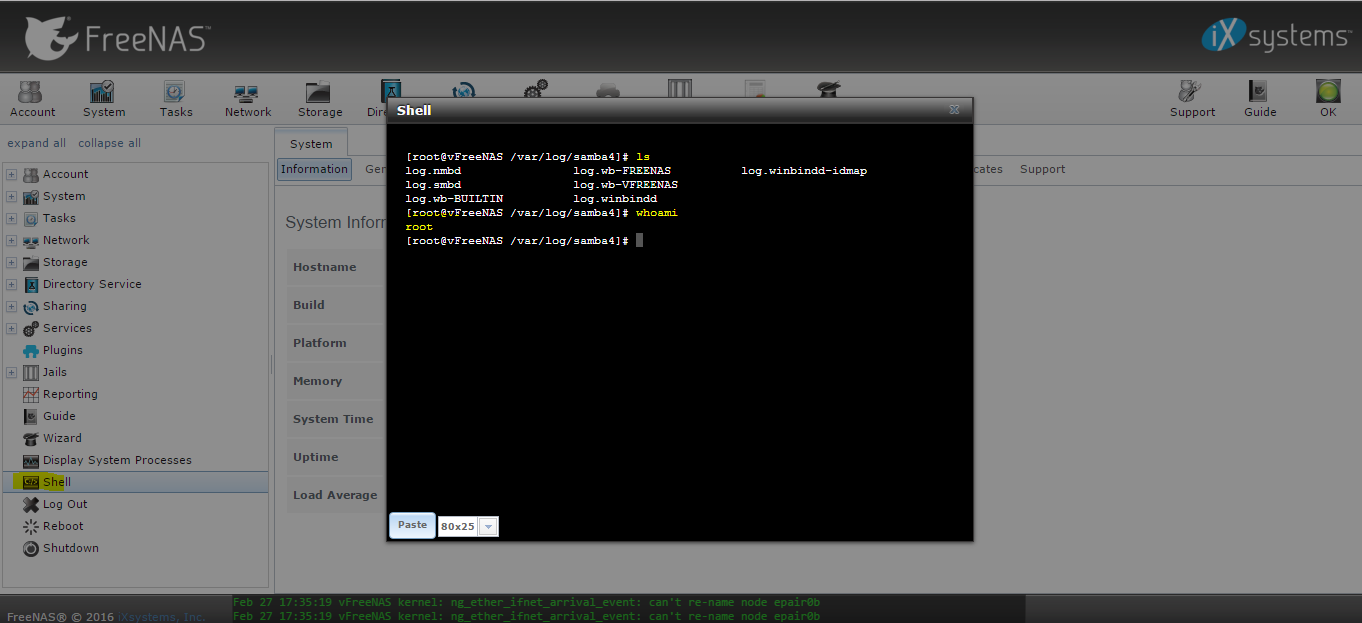This screenshot has height=623, width=1362.
Task: Expand the Network tree node
Action: [x=12, y=240]
